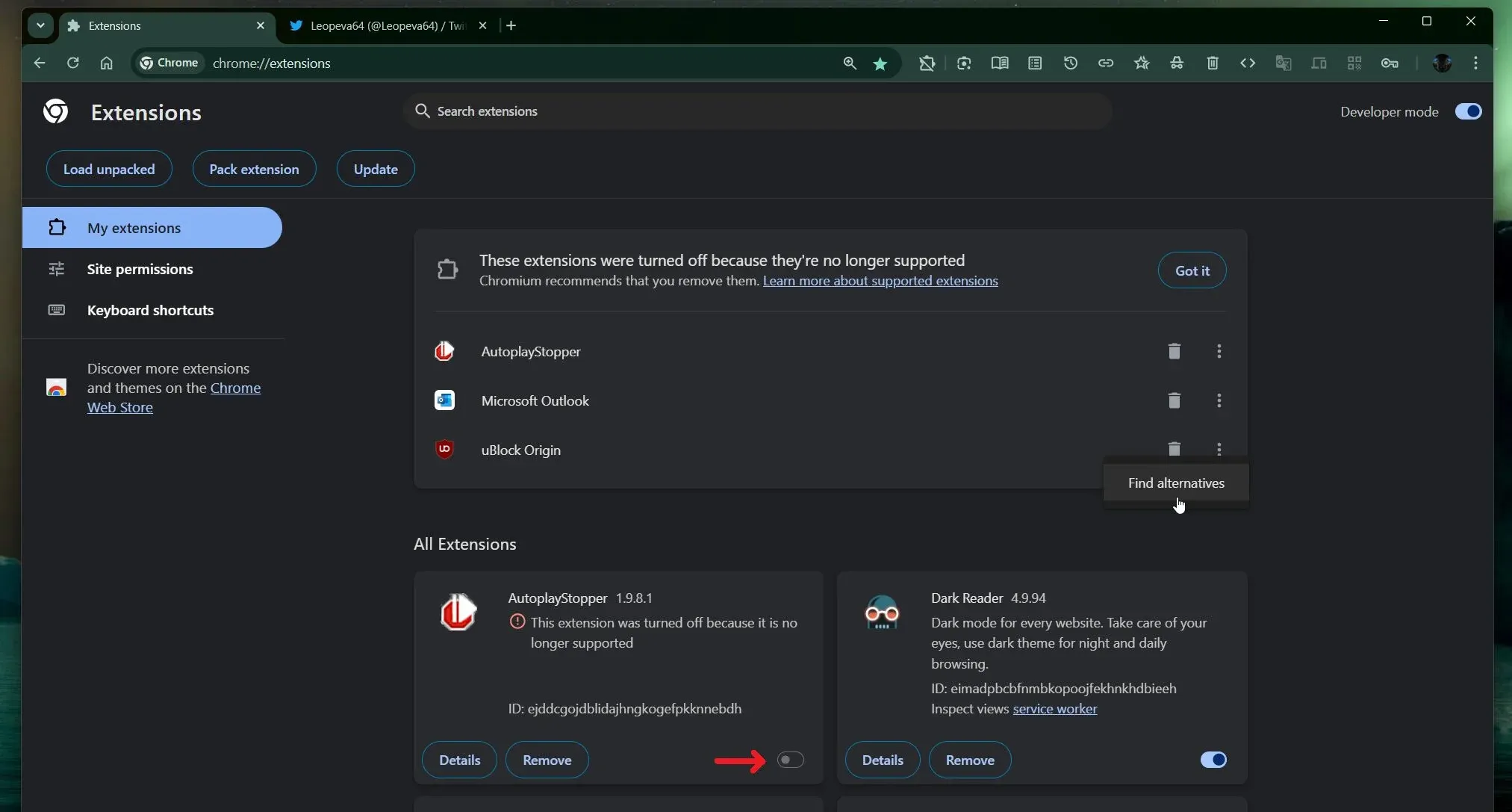
Task: Open Learn more about supported extensions link
Action: pyautogui.click(x=880, y=281)
